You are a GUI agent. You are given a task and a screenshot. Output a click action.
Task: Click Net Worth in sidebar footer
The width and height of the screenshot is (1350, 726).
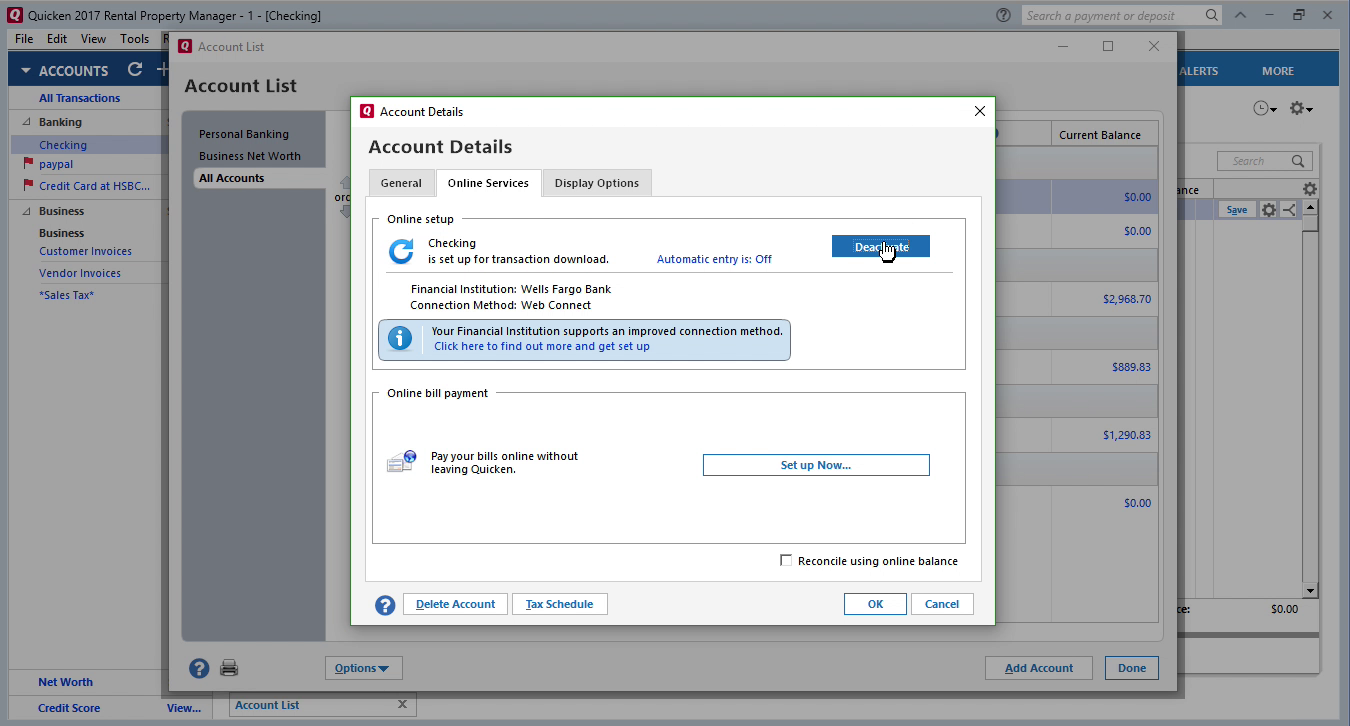66,682
